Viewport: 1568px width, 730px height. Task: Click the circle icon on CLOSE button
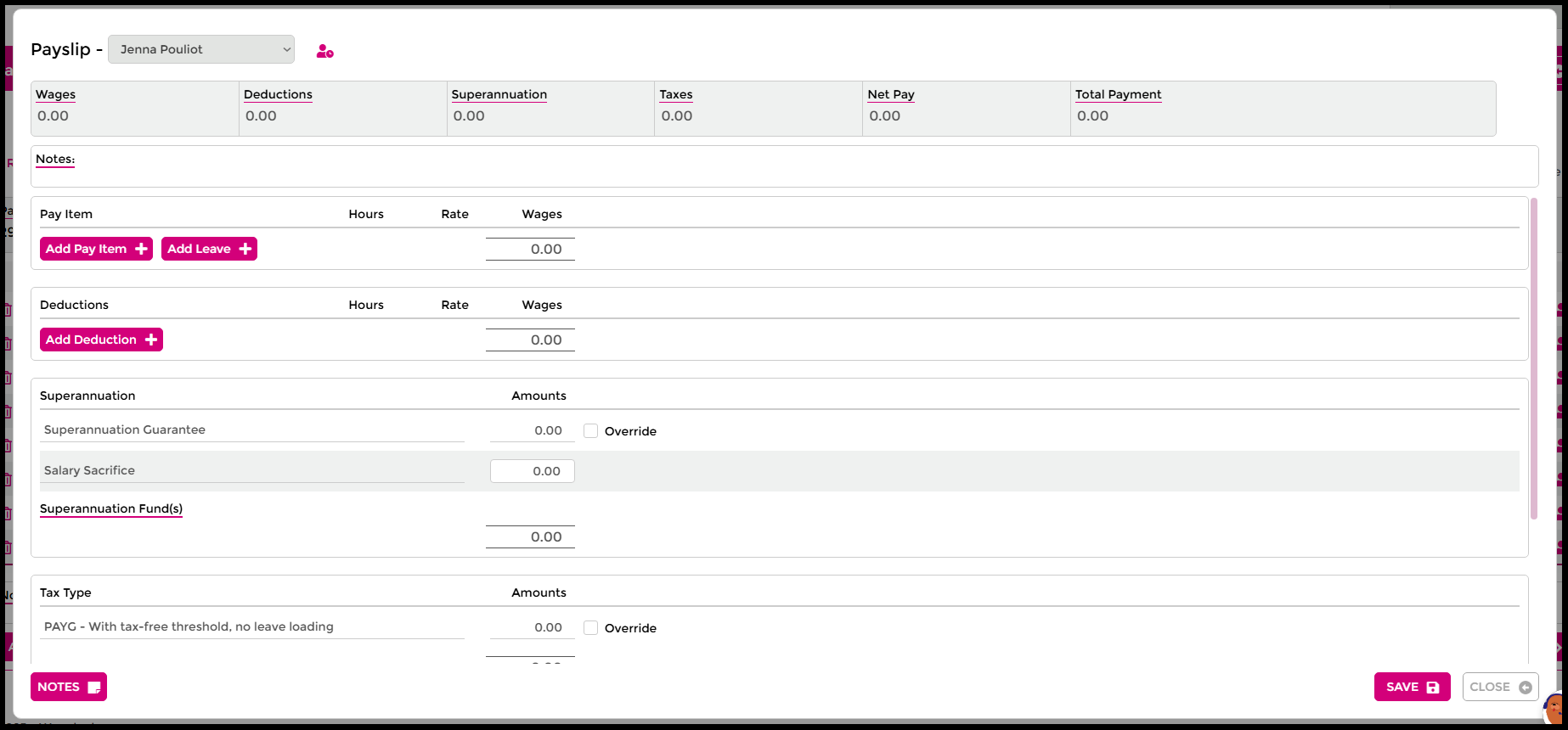pyautogui.click(x=1525, y=688)
